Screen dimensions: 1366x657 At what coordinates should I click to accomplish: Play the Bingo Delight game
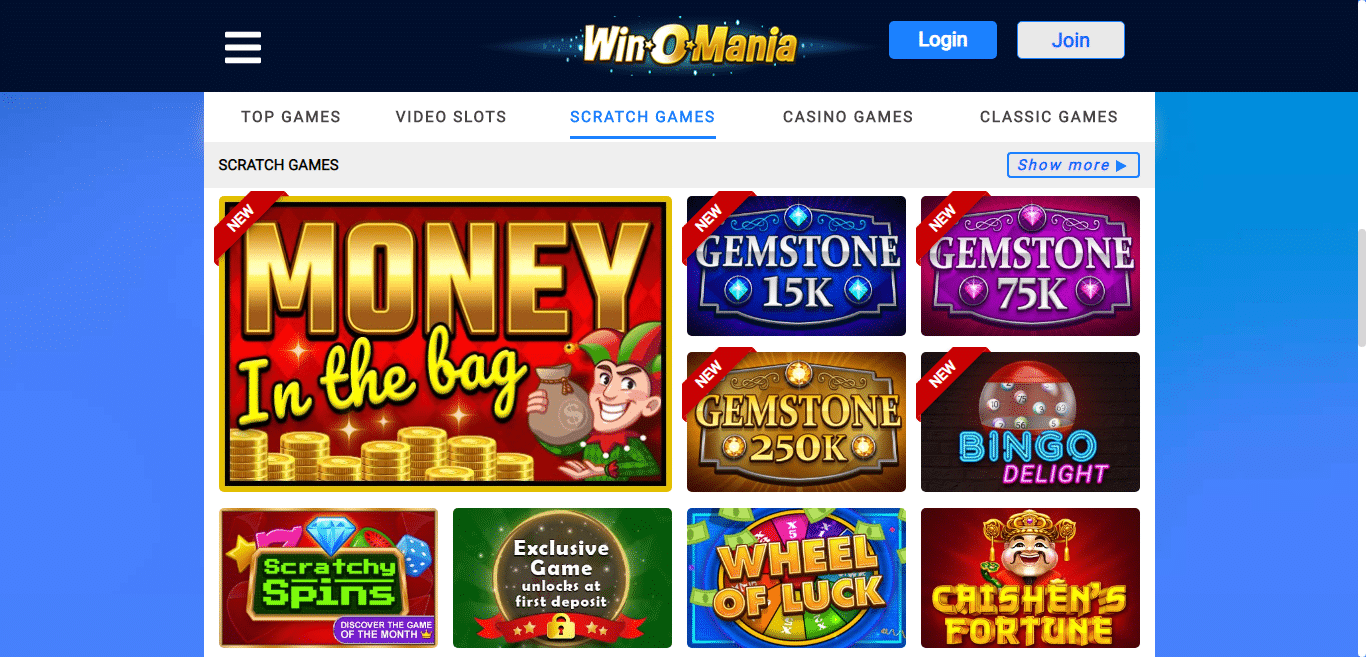click(x=1030, y=422)
